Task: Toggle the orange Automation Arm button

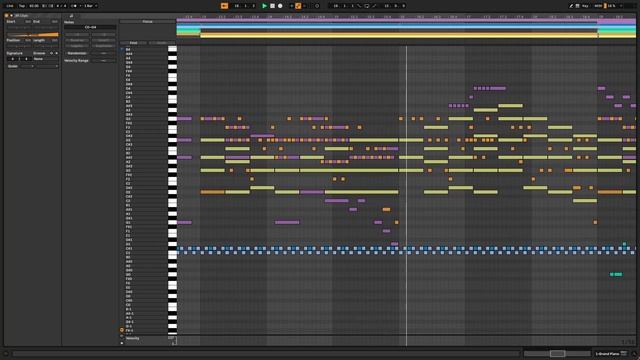Action: click(298, 6)
